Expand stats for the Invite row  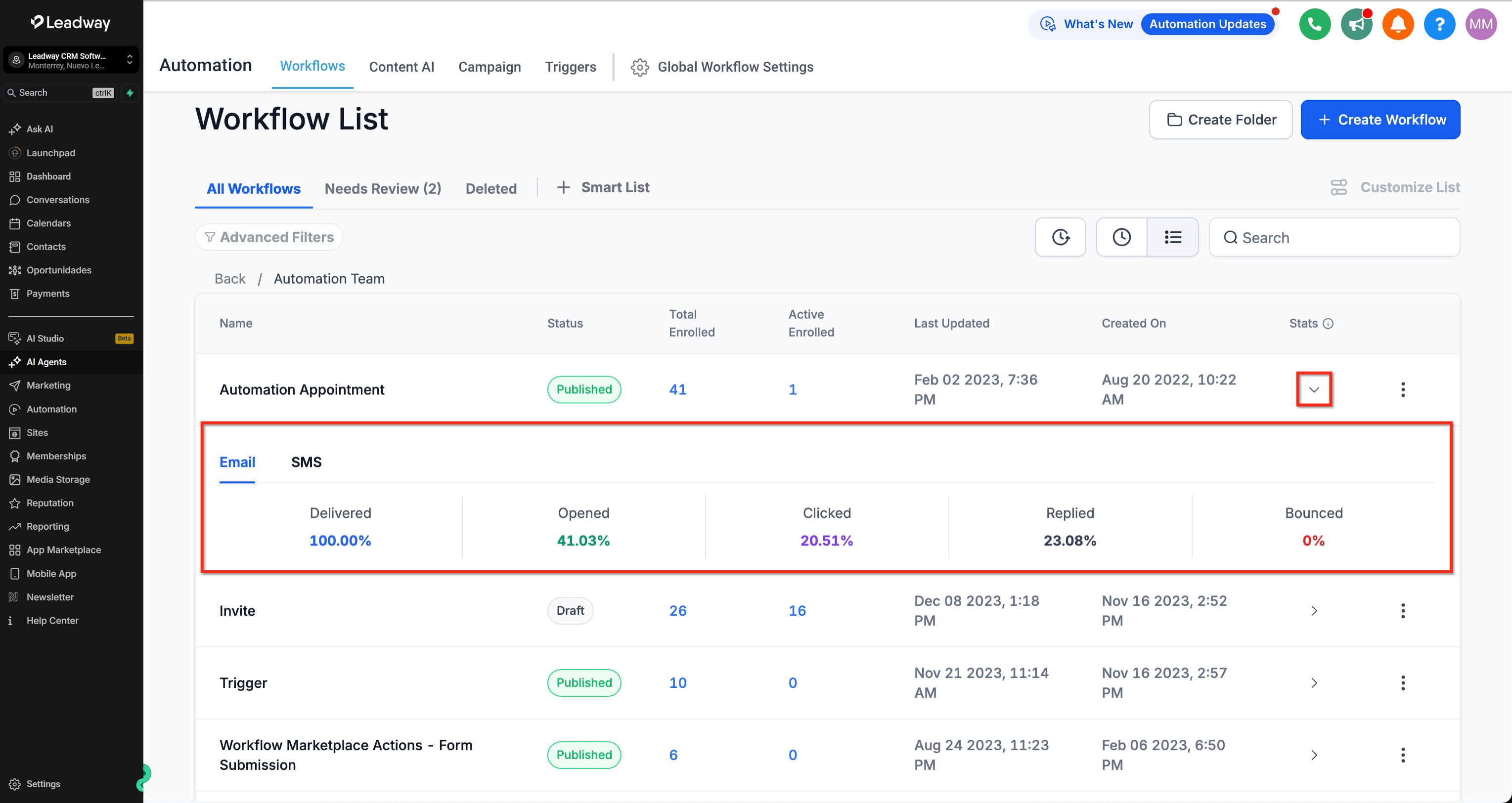[x=1314, y=611]
